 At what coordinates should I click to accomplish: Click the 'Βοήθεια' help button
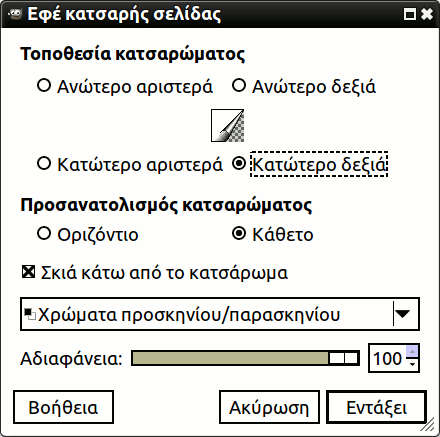[x=63, y=407]
